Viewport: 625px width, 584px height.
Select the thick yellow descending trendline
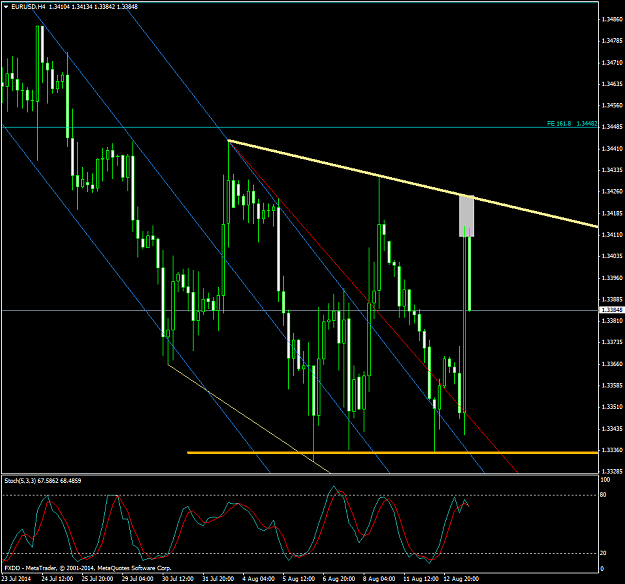(x=413, y=183)
